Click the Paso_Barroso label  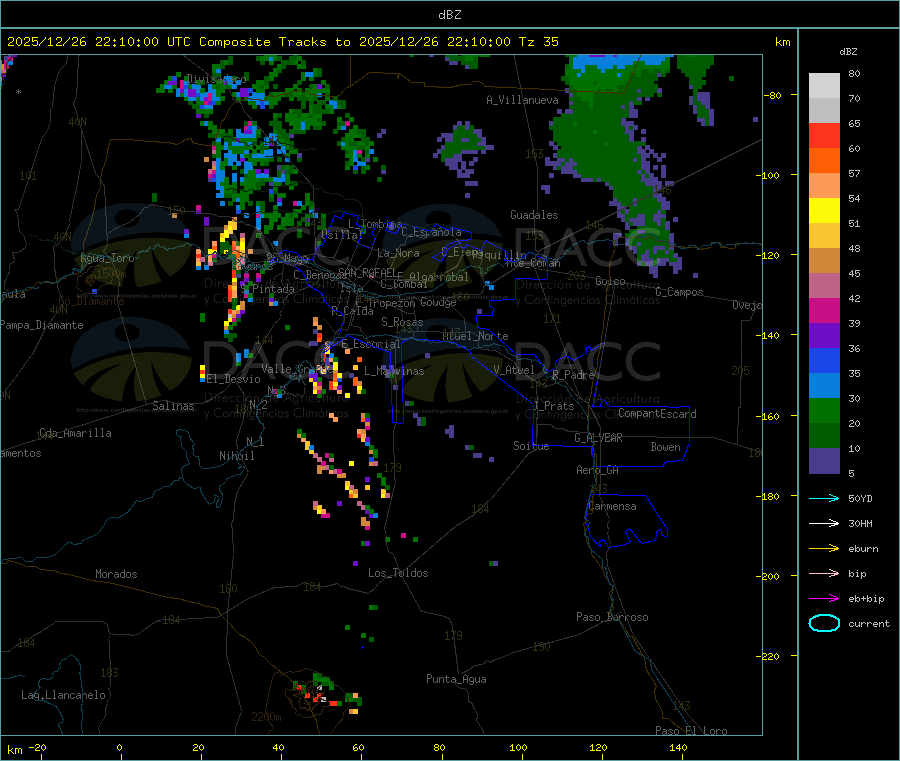click(612, 617)
